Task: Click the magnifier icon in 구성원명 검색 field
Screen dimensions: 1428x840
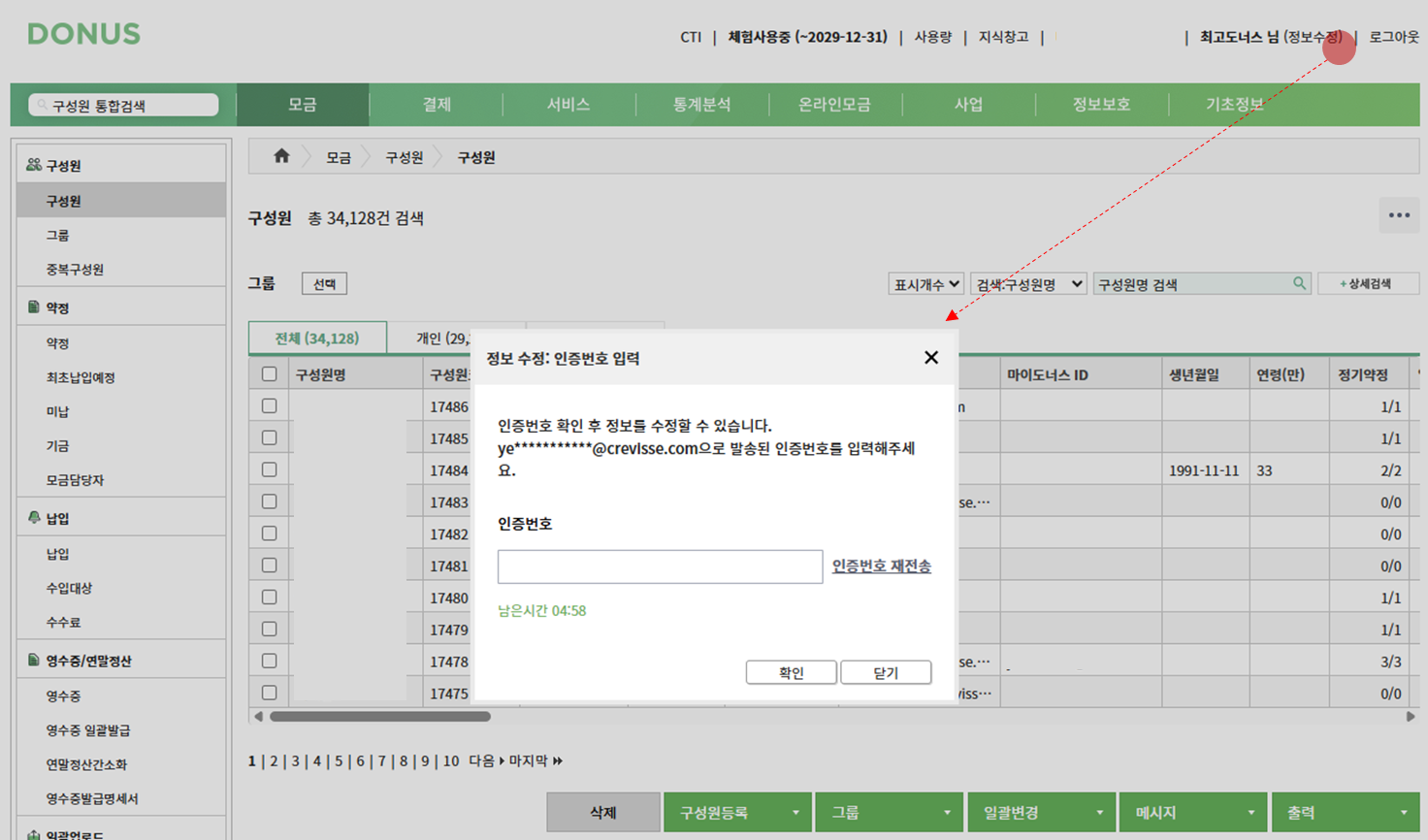Action: [x=1300, y=282]
